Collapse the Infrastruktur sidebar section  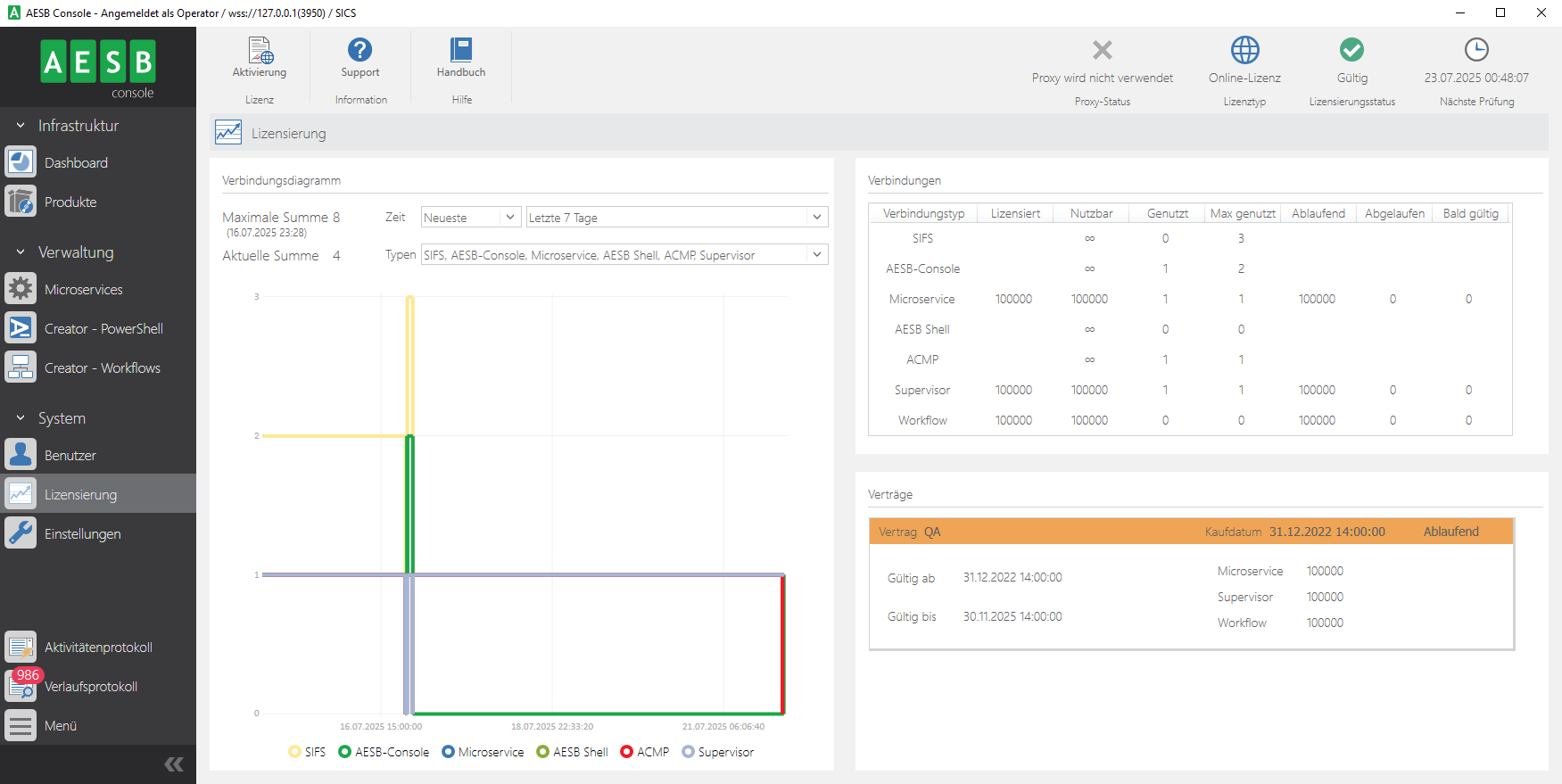pos(21,126)
